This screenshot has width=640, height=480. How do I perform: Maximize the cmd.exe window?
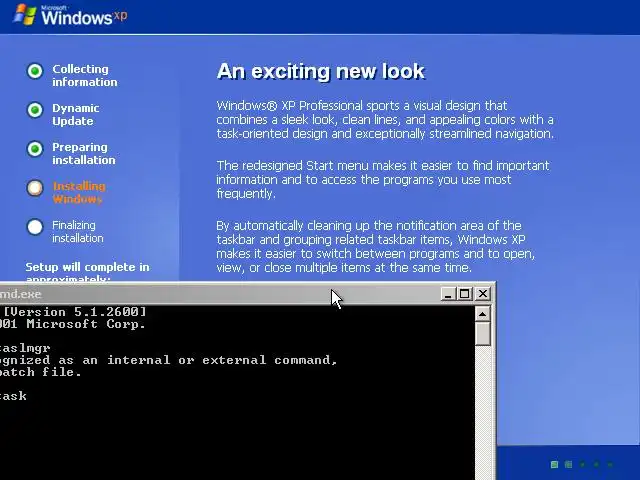tap(465, 293)
